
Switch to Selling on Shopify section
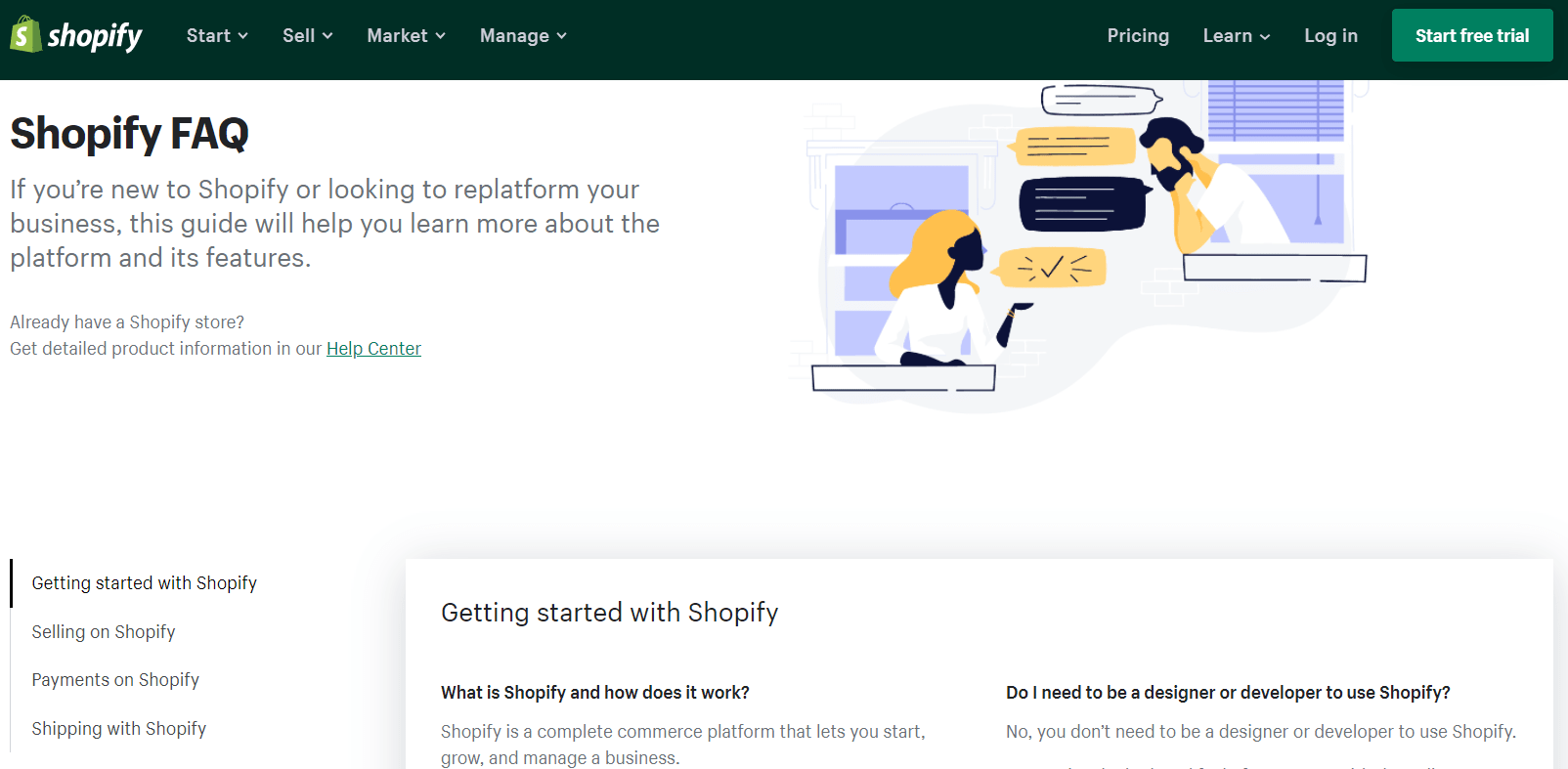tap(104, 632)
